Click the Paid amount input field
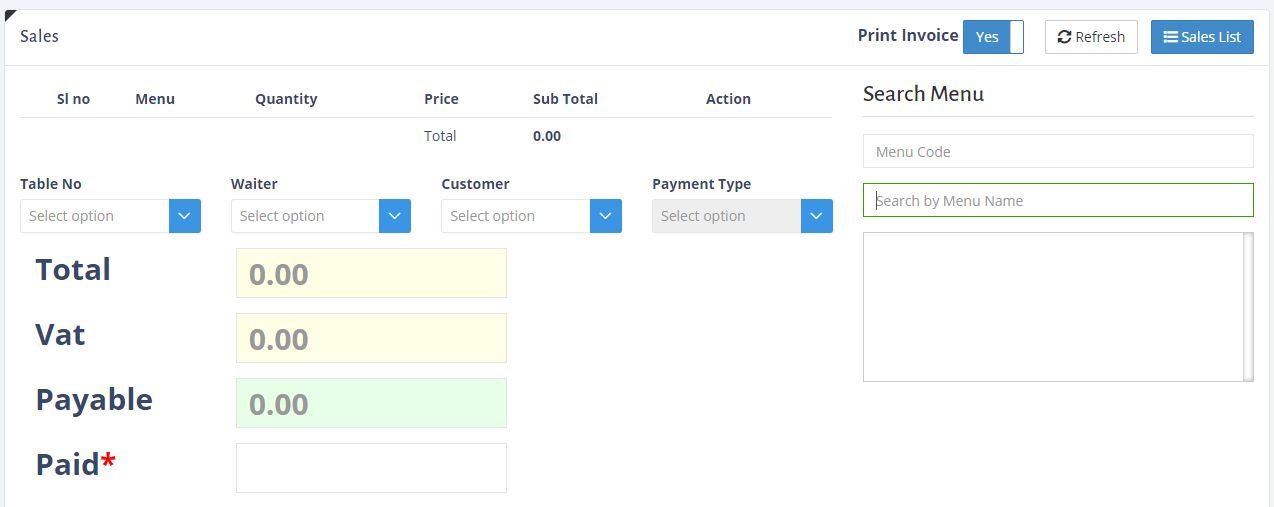The image size is (1274, 507). click(x=371, y=468)
